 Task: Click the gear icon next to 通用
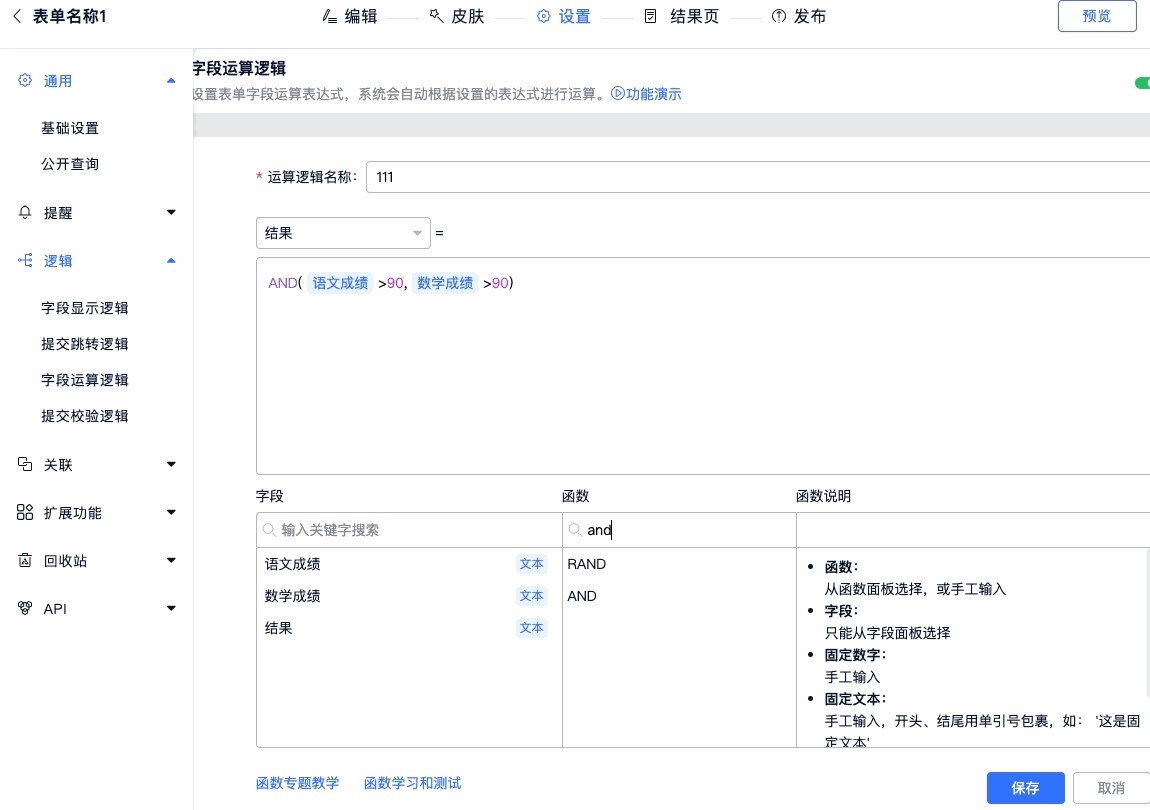26,81
